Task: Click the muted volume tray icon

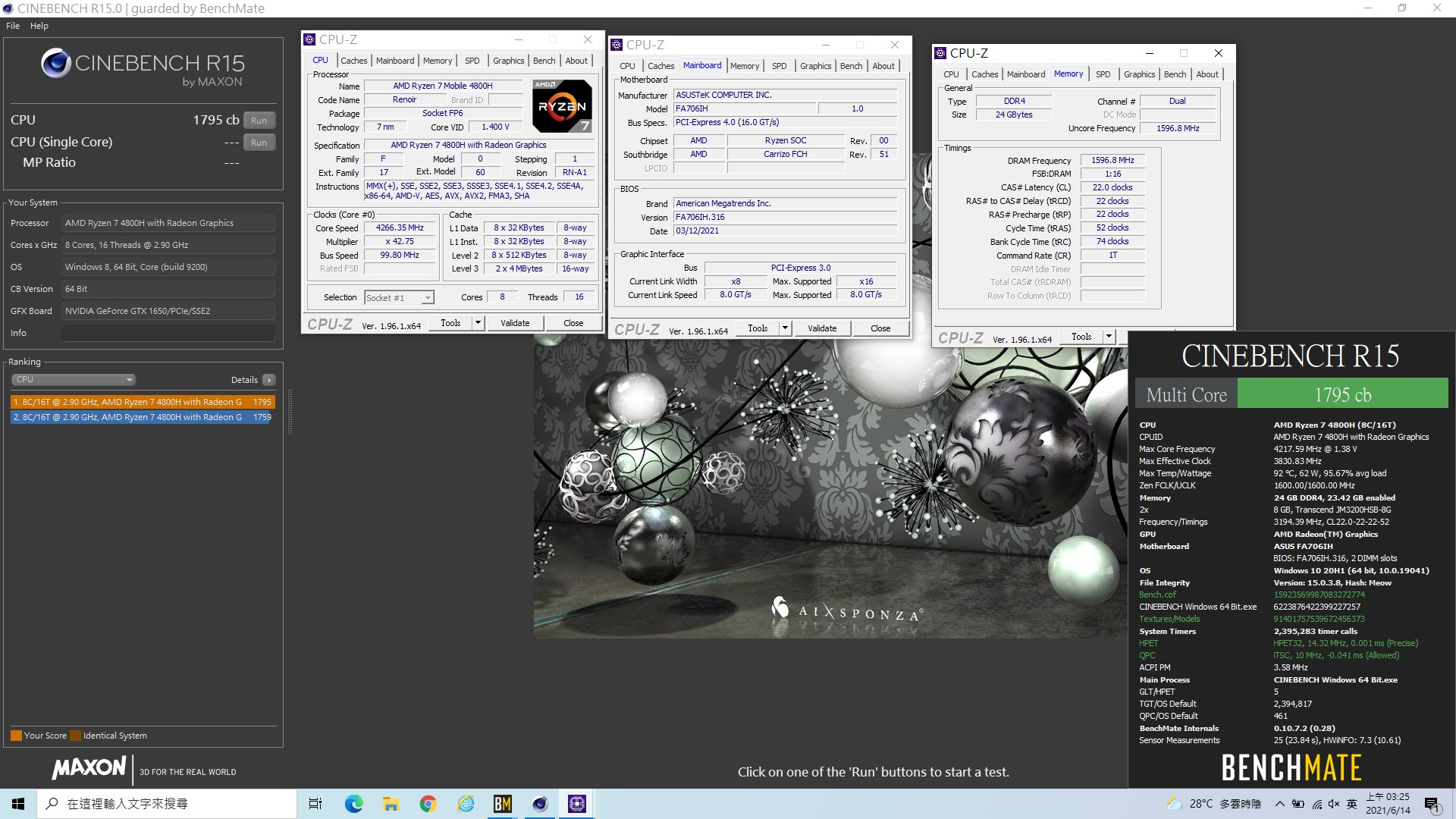Action: pyautogui.click(x=1334, y=804)
